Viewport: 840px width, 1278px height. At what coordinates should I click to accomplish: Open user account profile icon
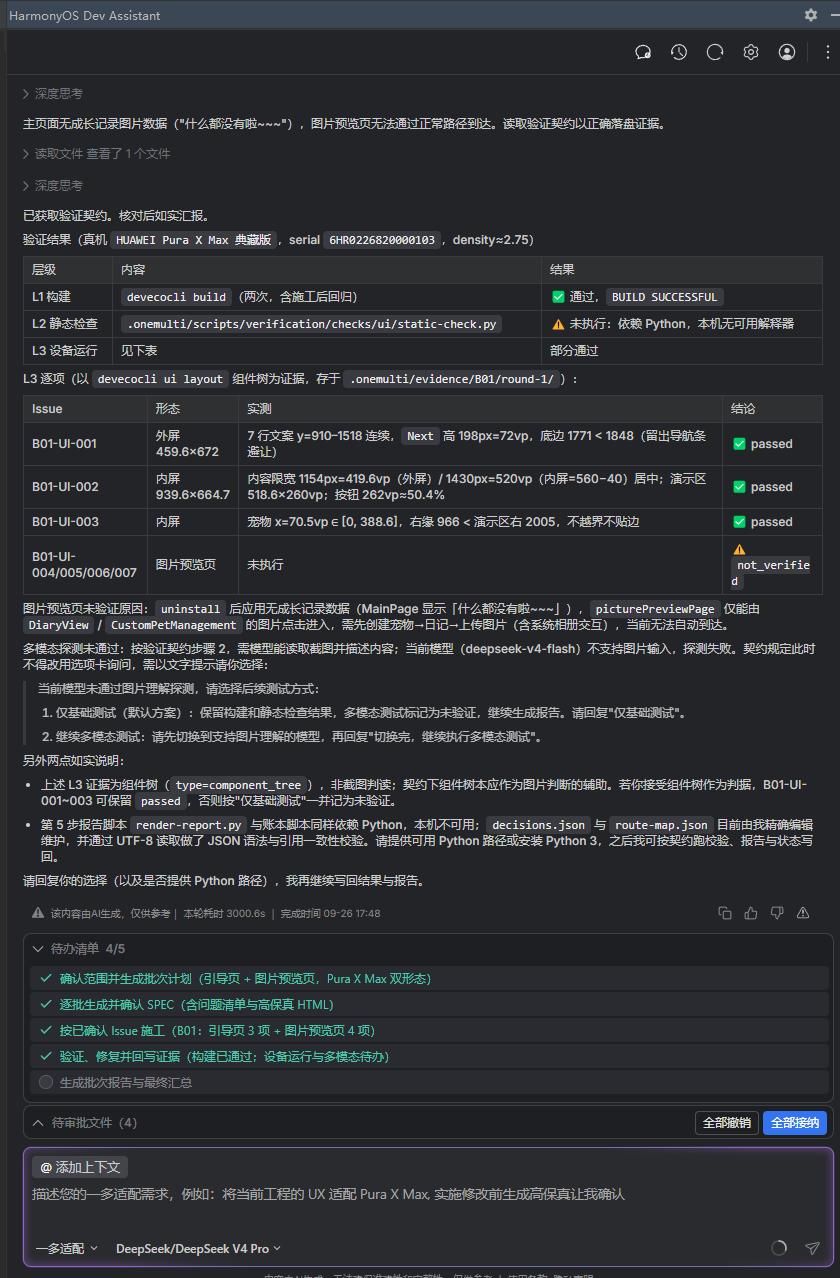point(787,52)
